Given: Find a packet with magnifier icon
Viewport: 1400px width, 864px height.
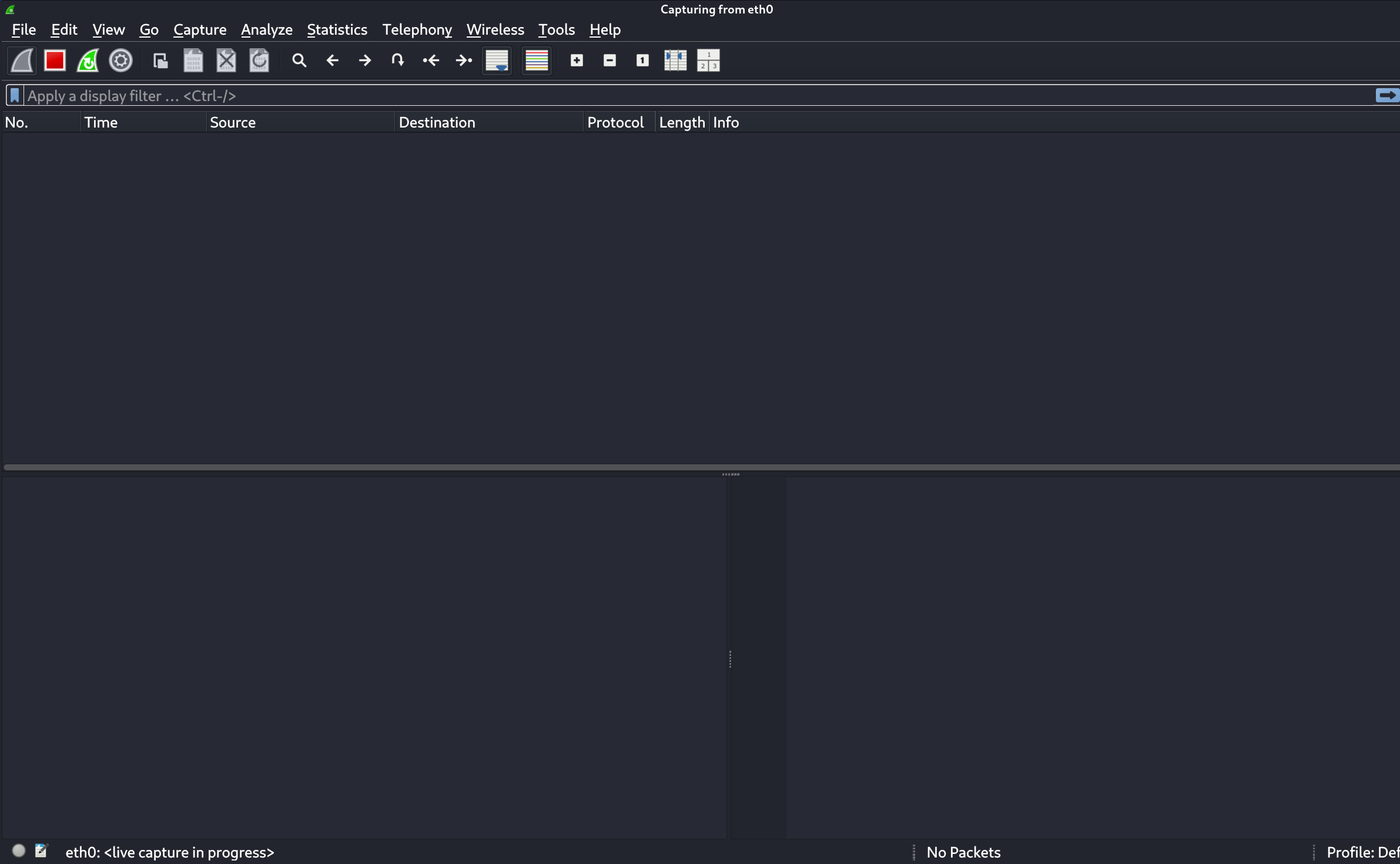Looking at the screenshot, I should point(299,61).
